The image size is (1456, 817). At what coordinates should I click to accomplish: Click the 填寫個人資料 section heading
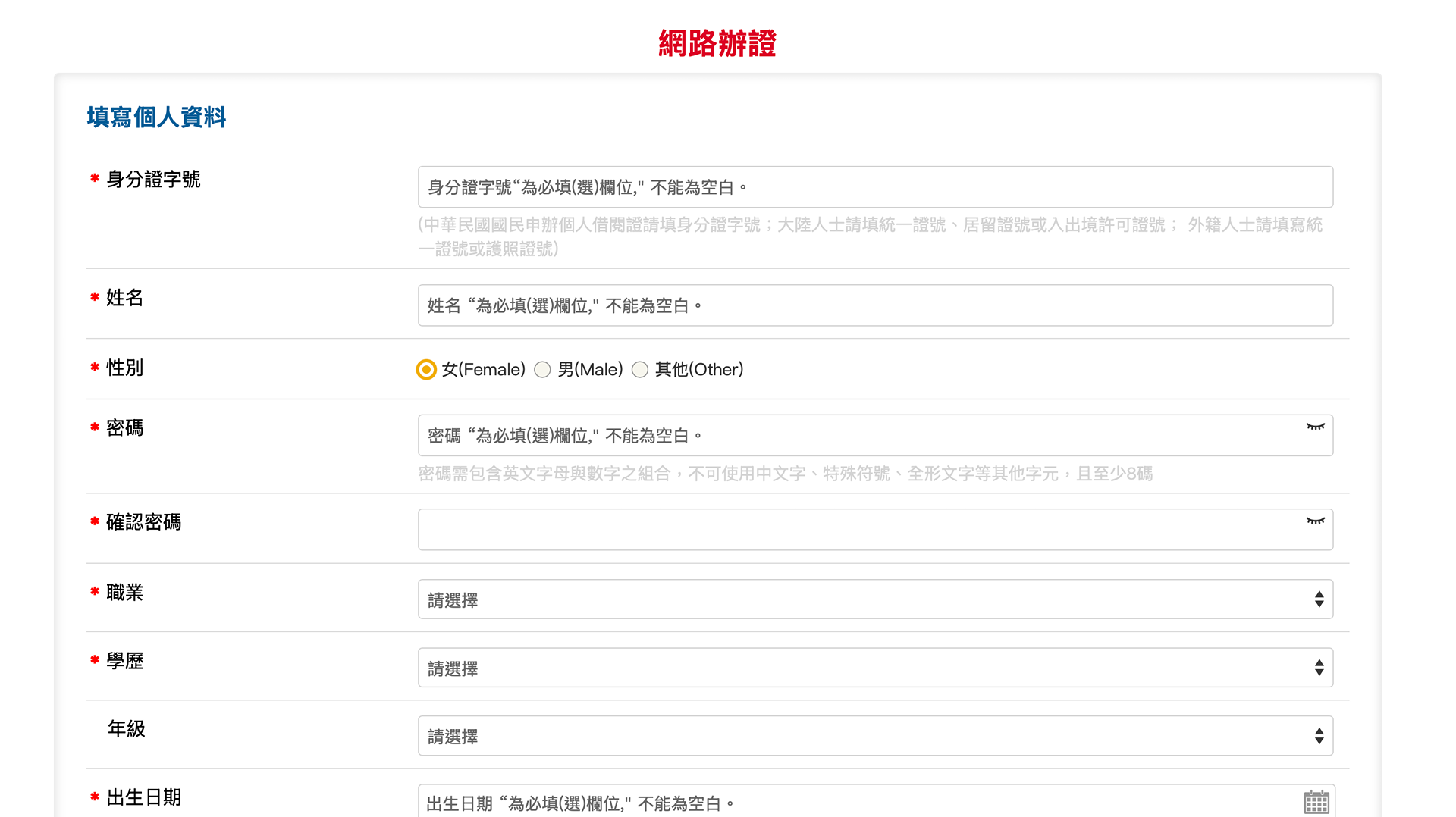156,117
